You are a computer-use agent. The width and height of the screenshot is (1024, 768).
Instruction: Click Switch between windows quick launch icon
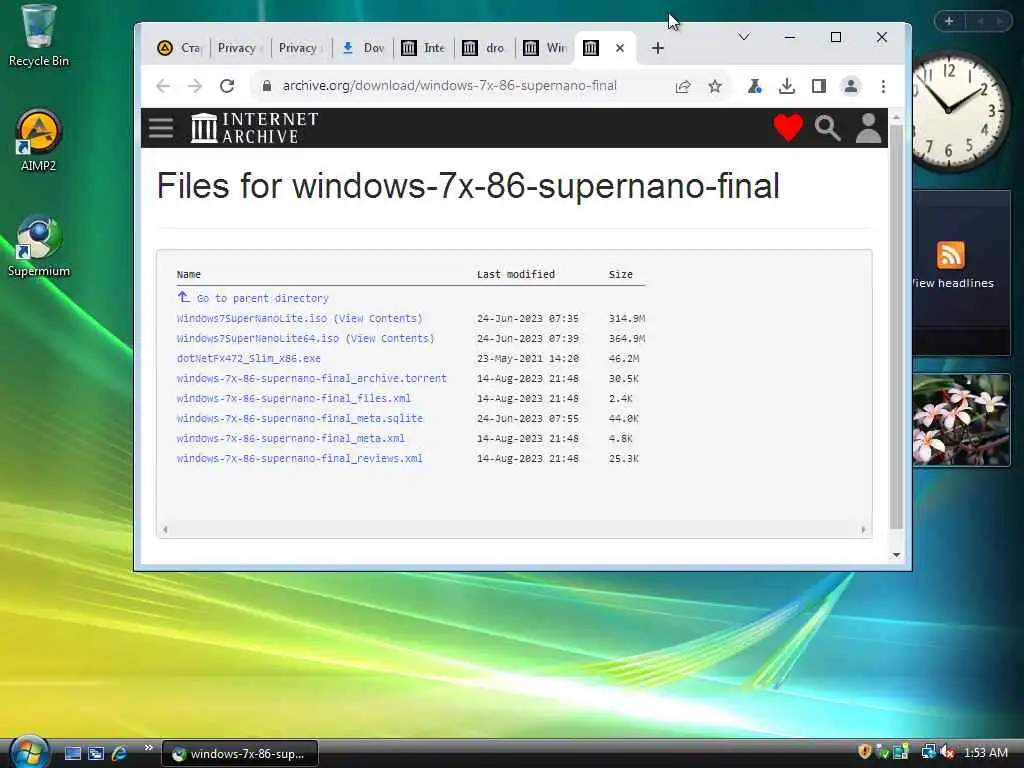96,754
